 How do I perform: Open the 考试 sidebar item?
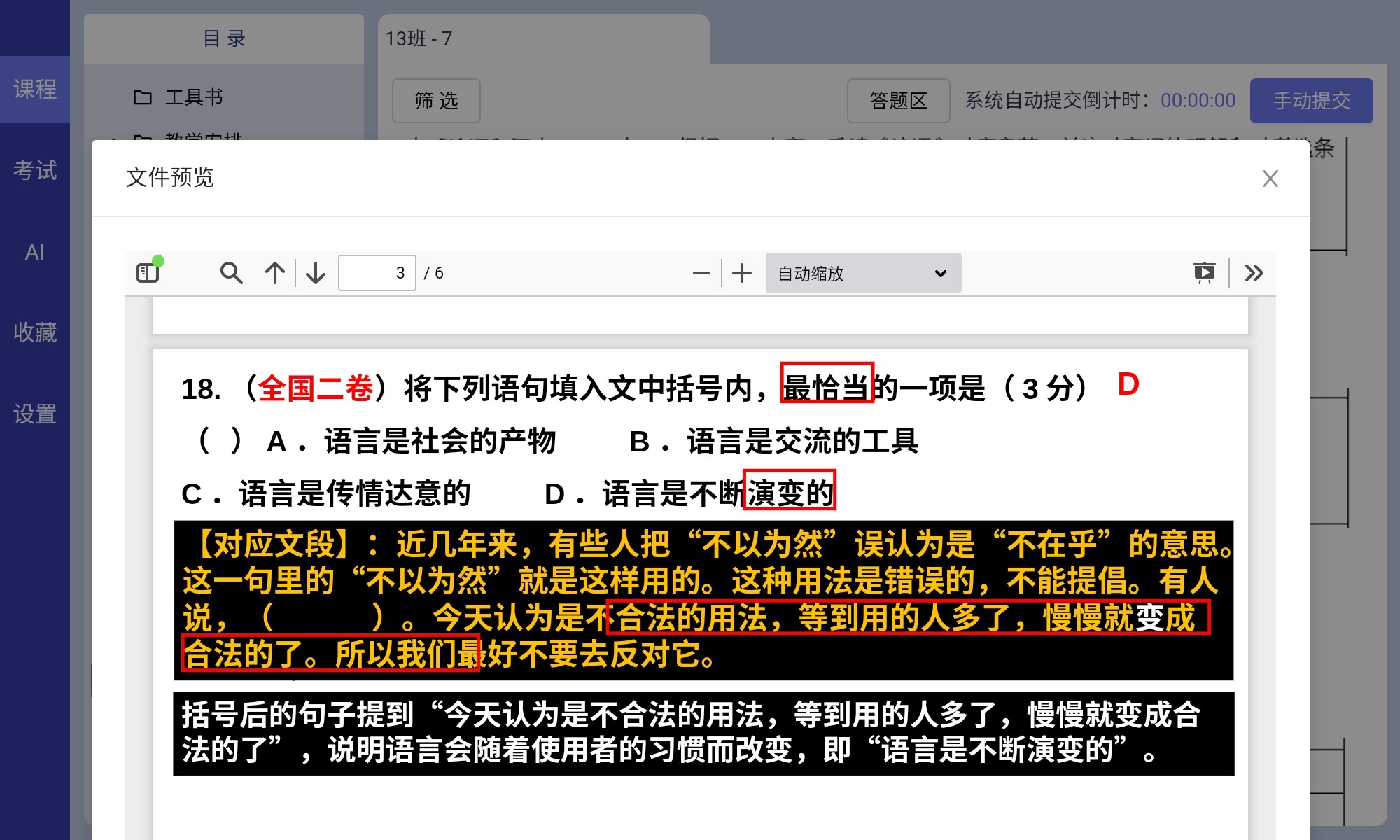(x=35, y=170)
